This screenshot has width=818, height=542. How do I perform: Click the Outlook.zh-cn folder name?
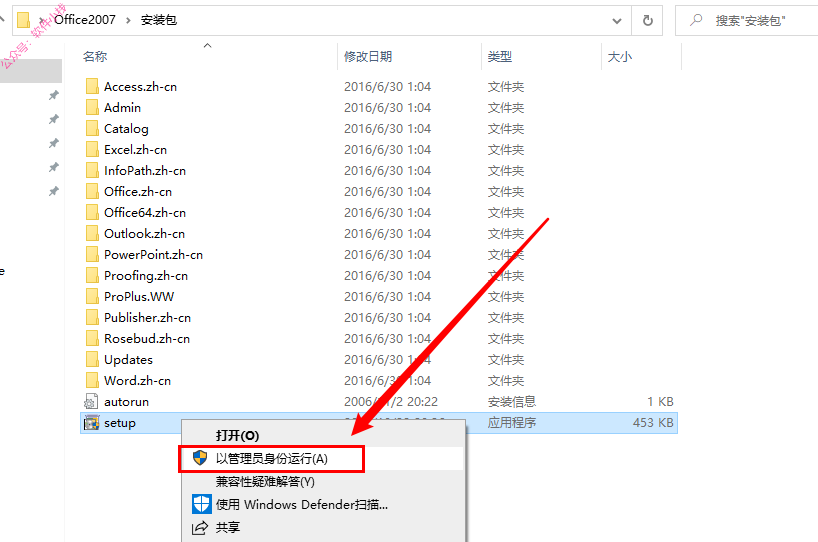[x=145, y=234]
